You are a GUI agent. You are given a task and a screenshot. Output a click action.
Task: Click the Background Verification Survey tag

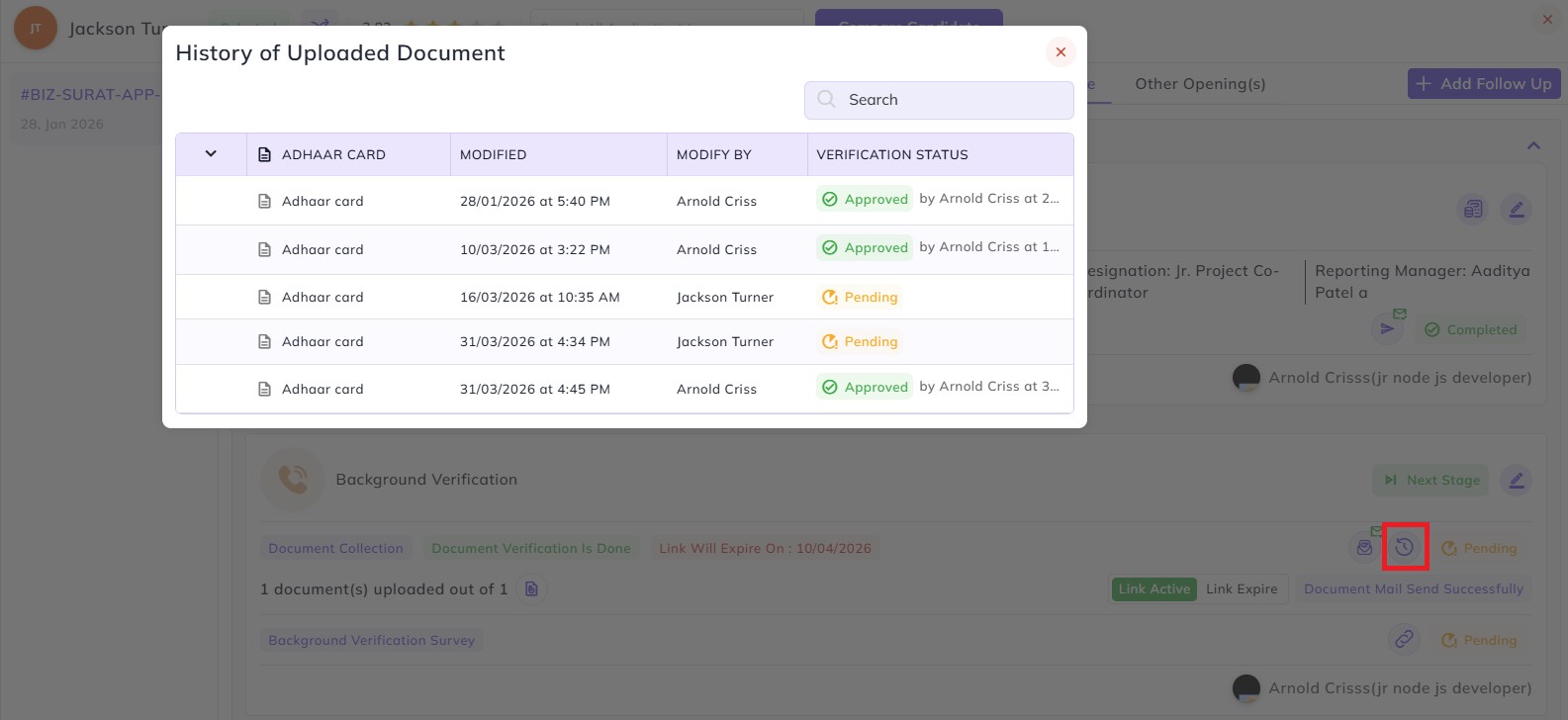tap(372, 640)
